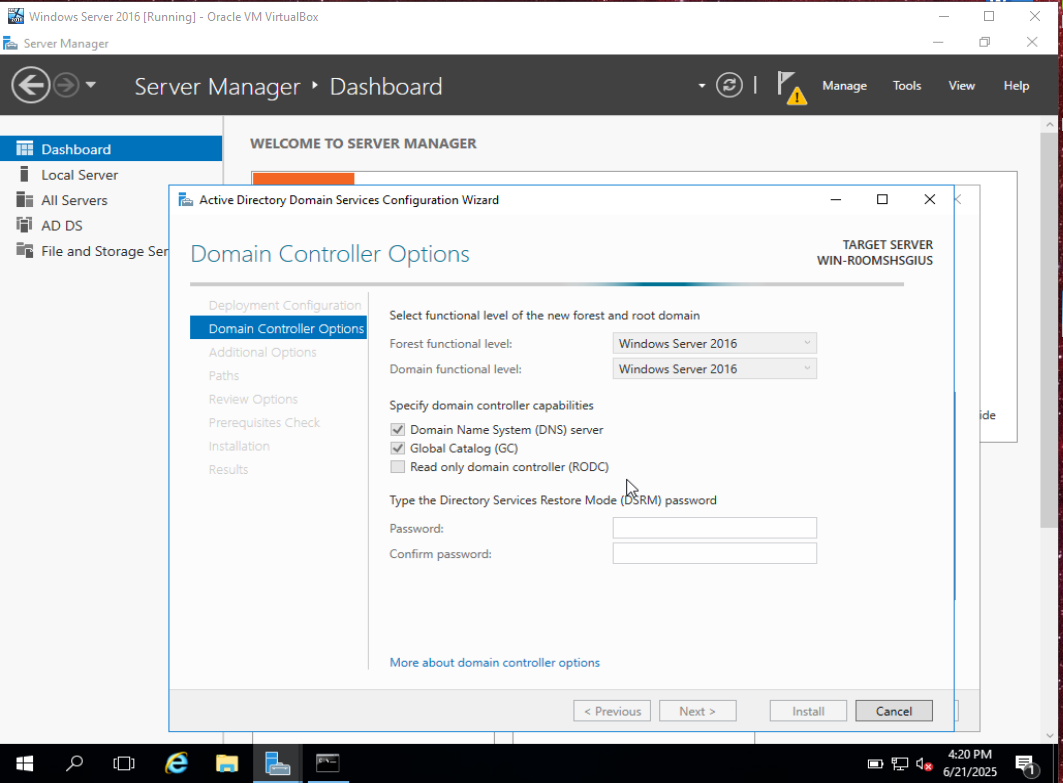Viewport: 1063px width, 783px height.
Task: Click the Dashboard sidebar icon
Action: point(24,148)
